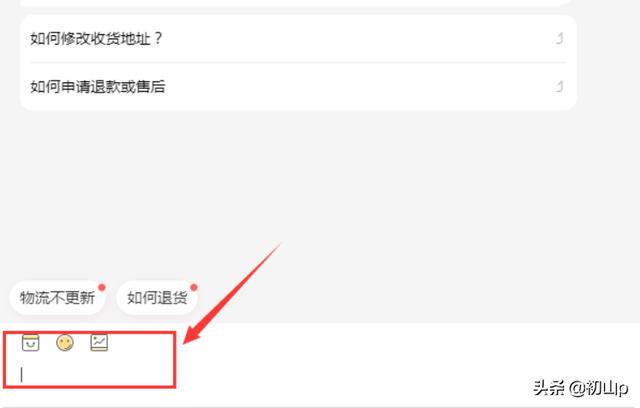
Task: Open the emoji smiley picker
Action: point(65,343)
